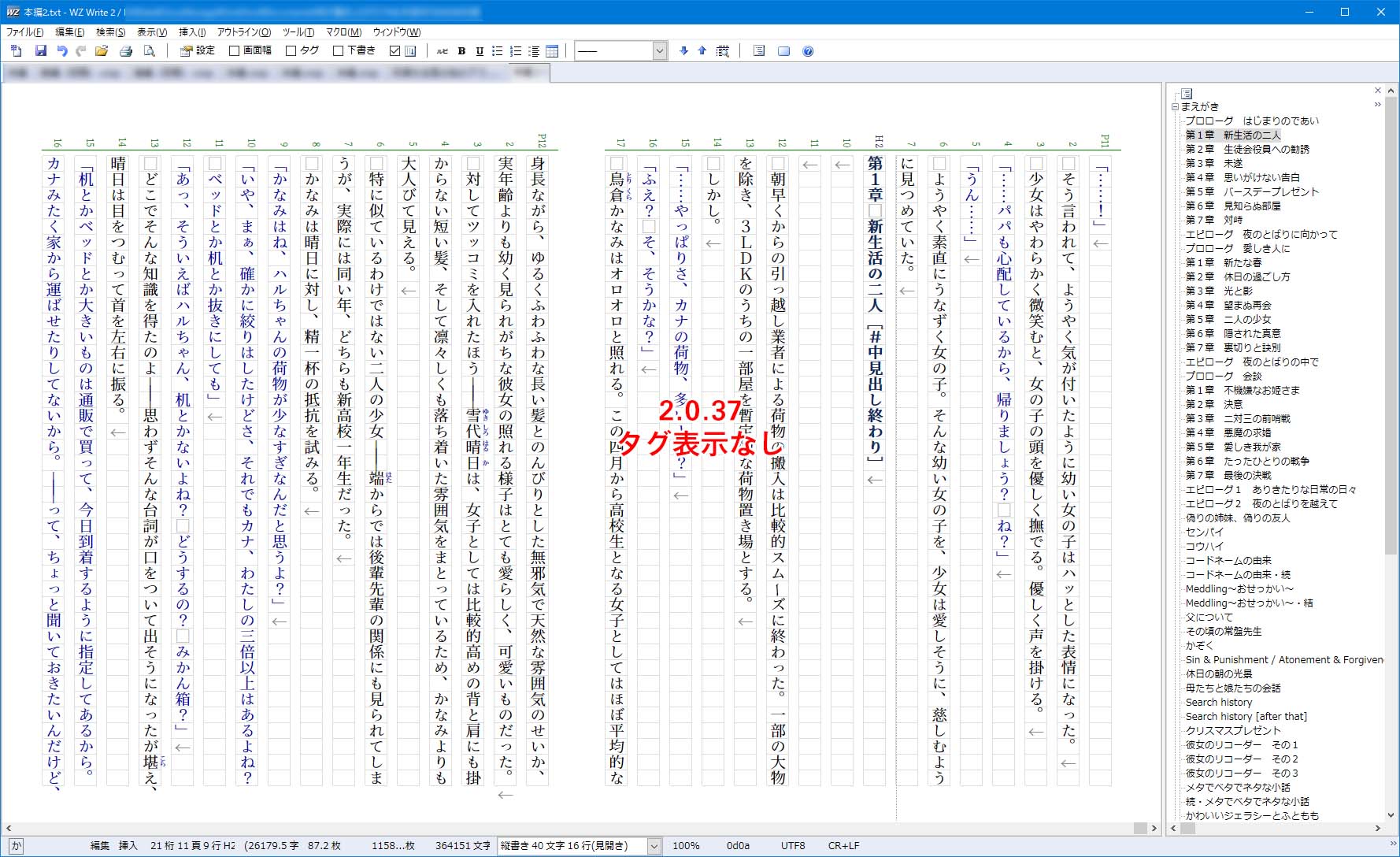Undo the last edit
The width and height of the screenshot is (1400, 857).
[61, 50]
